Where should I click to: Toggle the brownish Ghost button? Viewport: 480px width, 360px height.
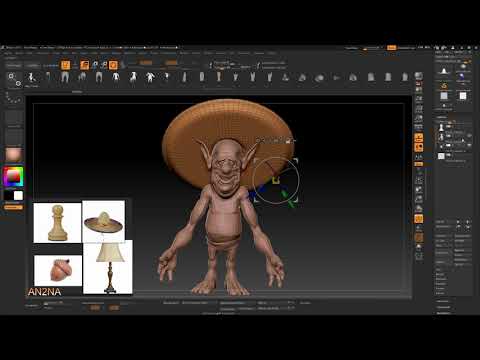point(419,238)
